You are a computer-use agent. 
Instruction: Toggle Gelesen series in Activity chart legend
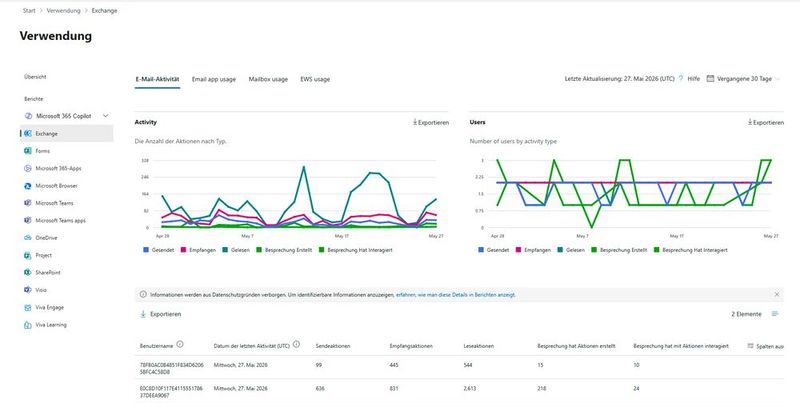(236, 250)
